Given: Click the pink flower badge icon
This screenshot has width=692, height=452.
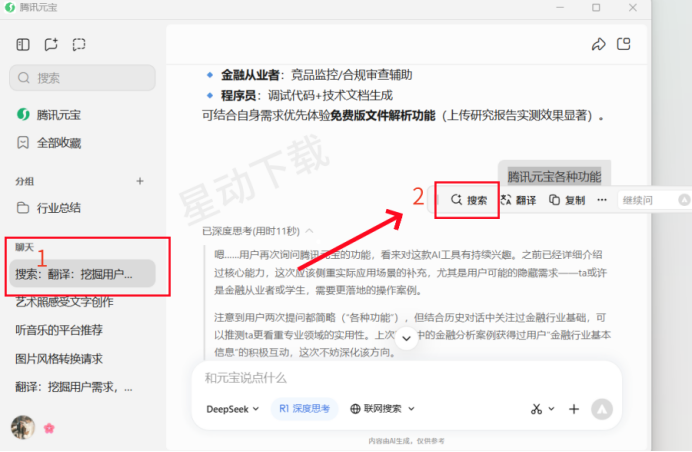Looking at the screenshot, I should tap(49, 428).
